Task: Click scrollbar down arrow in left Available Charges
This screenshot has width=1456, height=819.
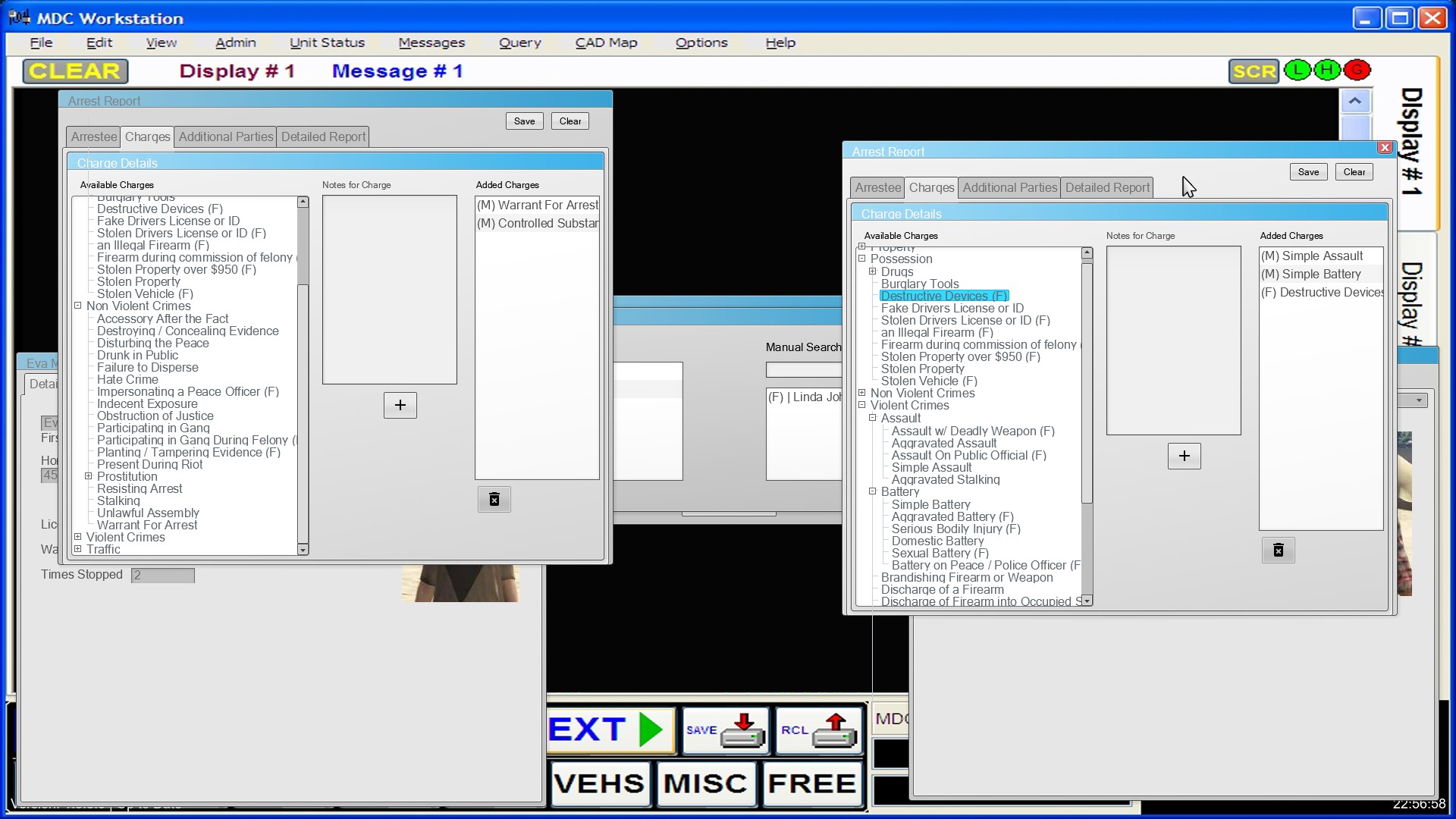Action: (x=303, y=550)
